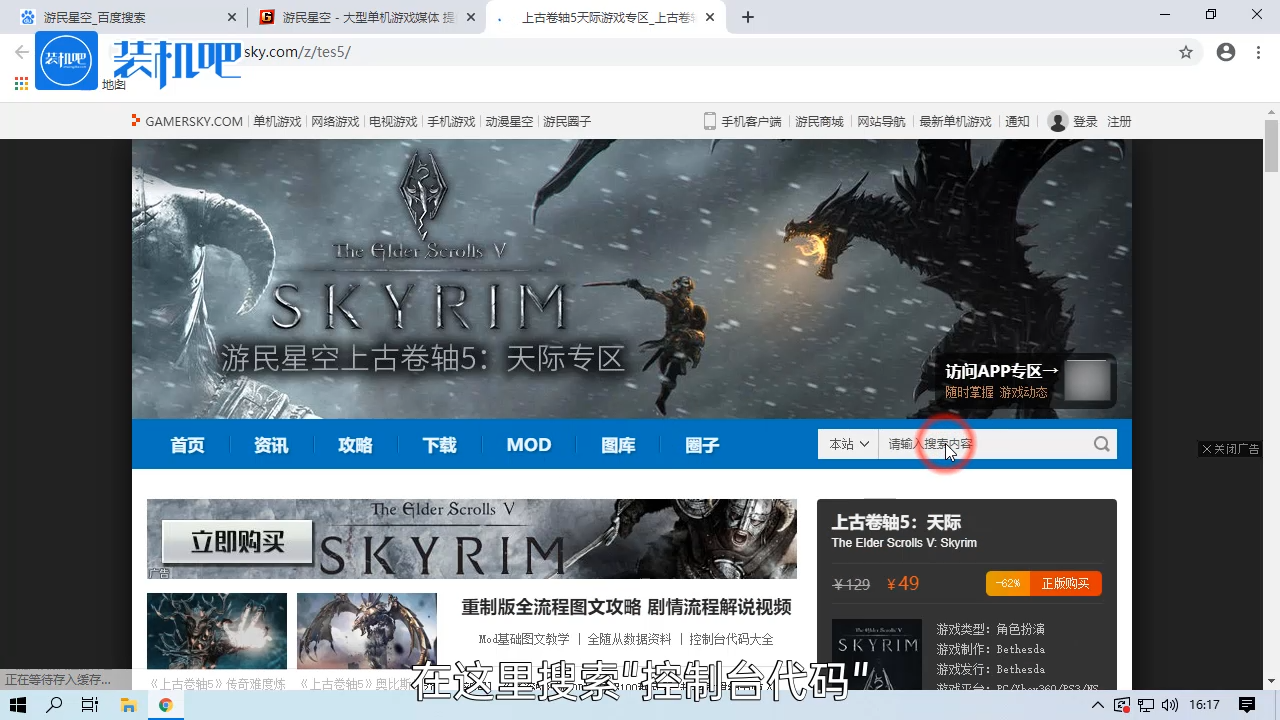Click the File Explorer icon on the taskbar
1280x720 pixels.
[x=128, y=705]
